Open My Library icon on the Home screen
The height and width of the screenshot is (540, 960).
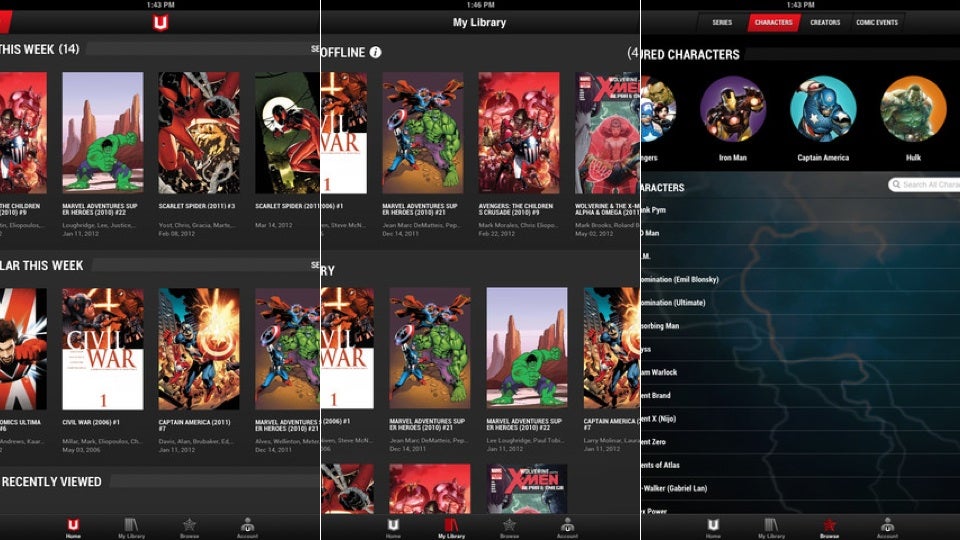coord(132,527)
